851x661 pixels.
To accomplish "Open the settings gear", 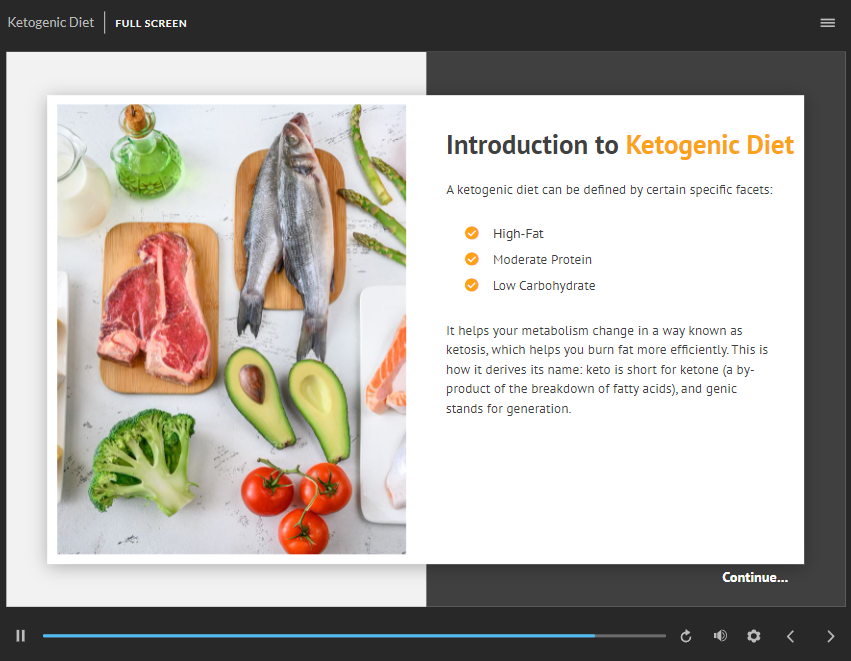I will click(754, 635).
